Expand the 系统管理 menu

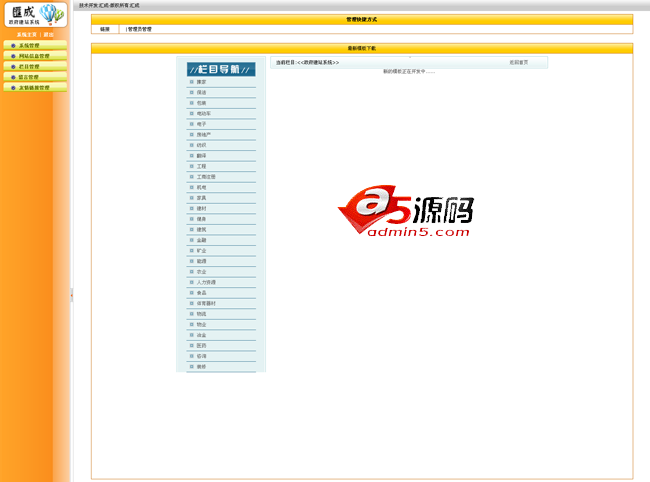[35, 45]
